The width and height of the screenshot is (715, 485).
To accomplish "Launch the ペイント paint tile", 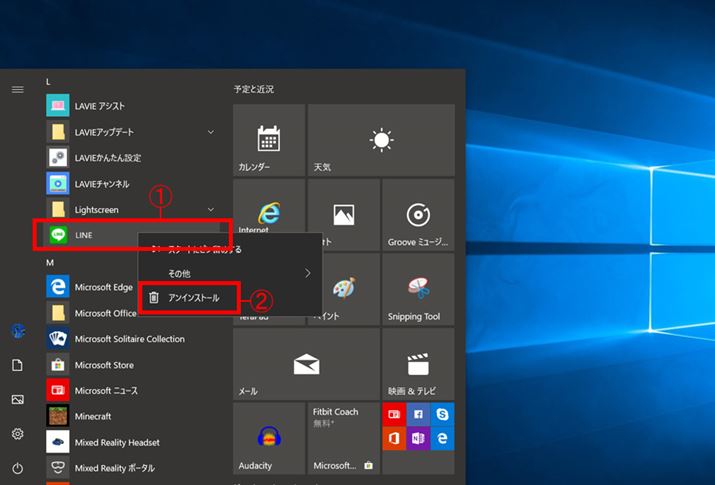I will (343, 290).
